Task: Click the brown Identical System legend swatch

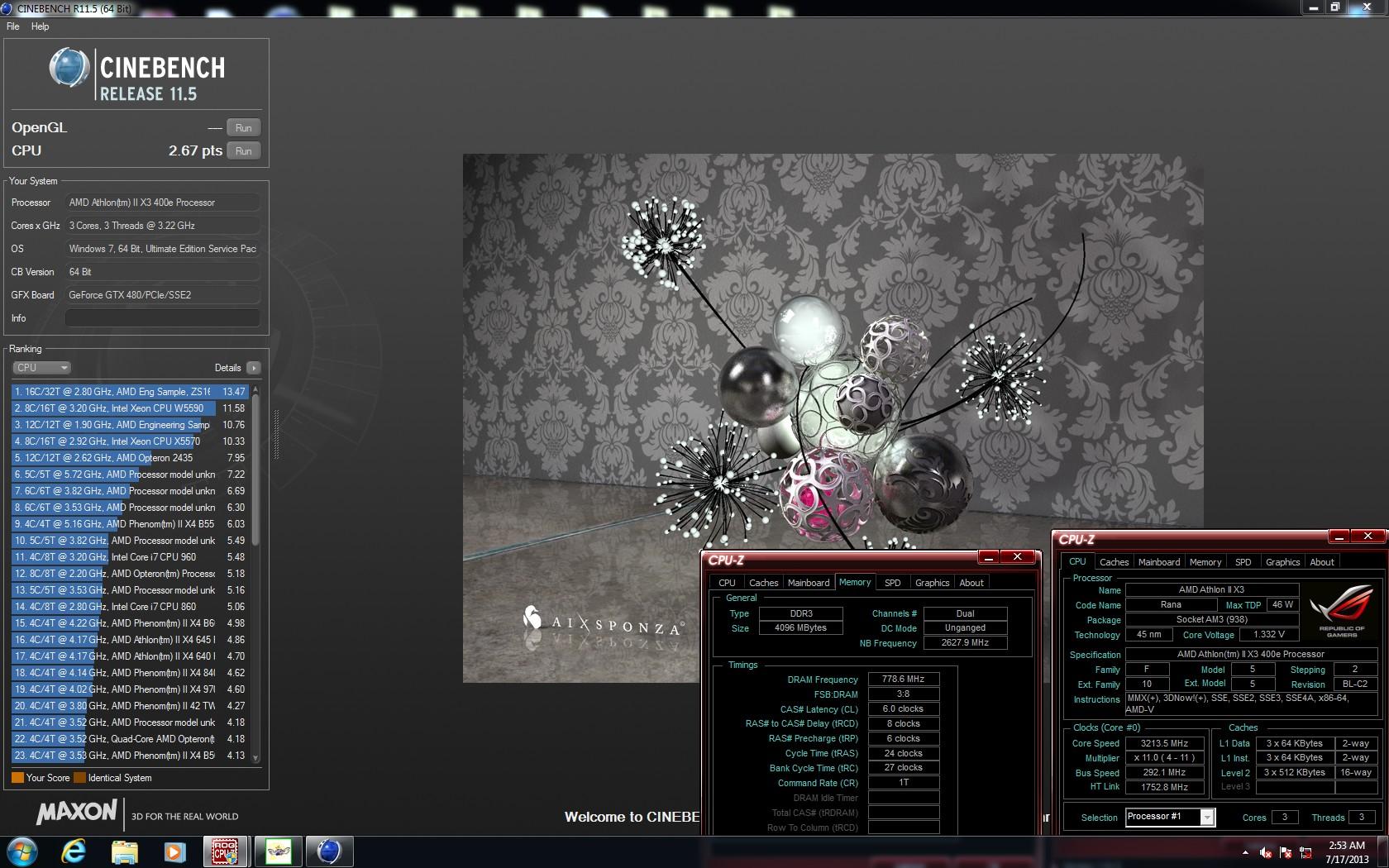Action: (x=79, y=778)
